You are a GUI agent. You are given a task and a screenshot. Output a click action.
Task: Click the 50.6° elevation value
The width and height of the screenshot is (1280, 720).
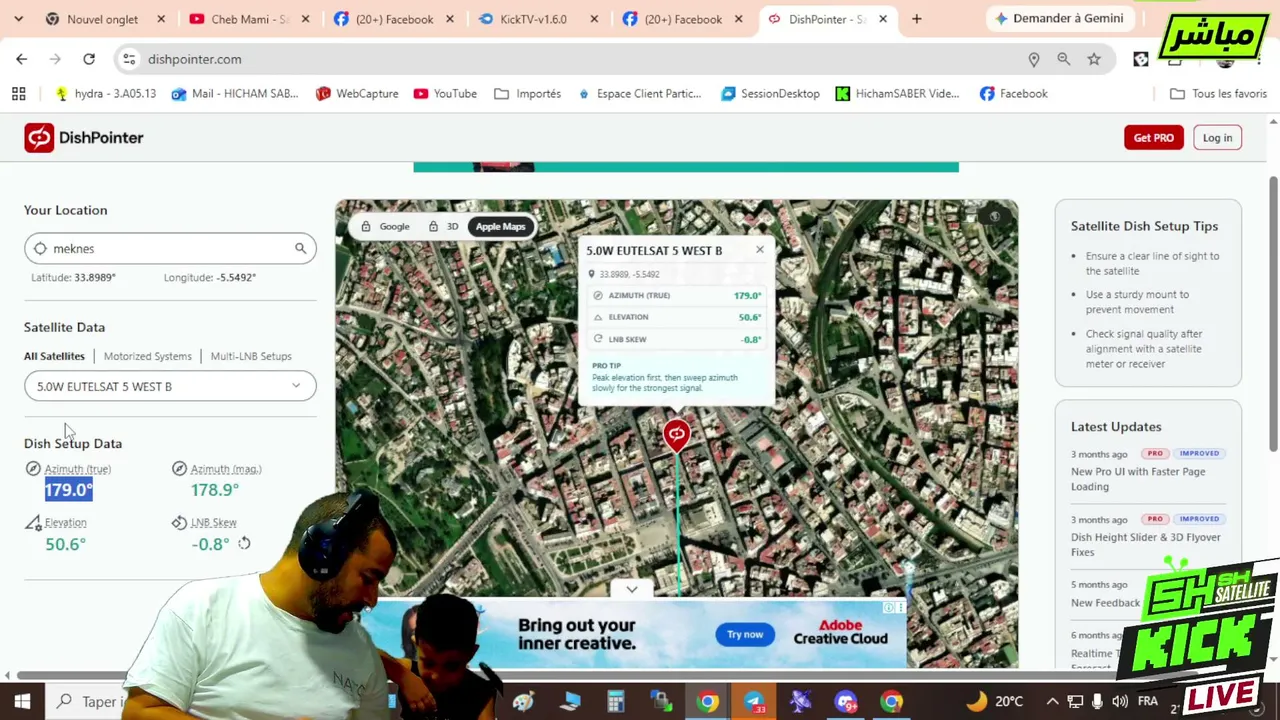click(65, 544)
